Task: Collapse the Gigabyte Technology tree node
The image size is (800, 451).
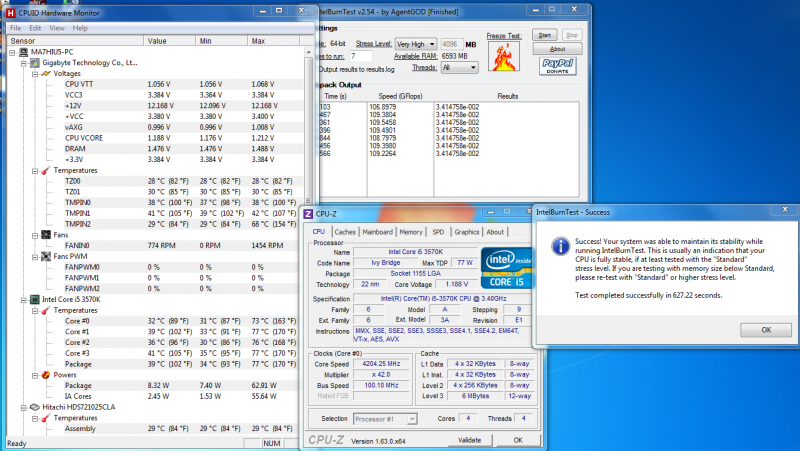Action: [23, 63]
